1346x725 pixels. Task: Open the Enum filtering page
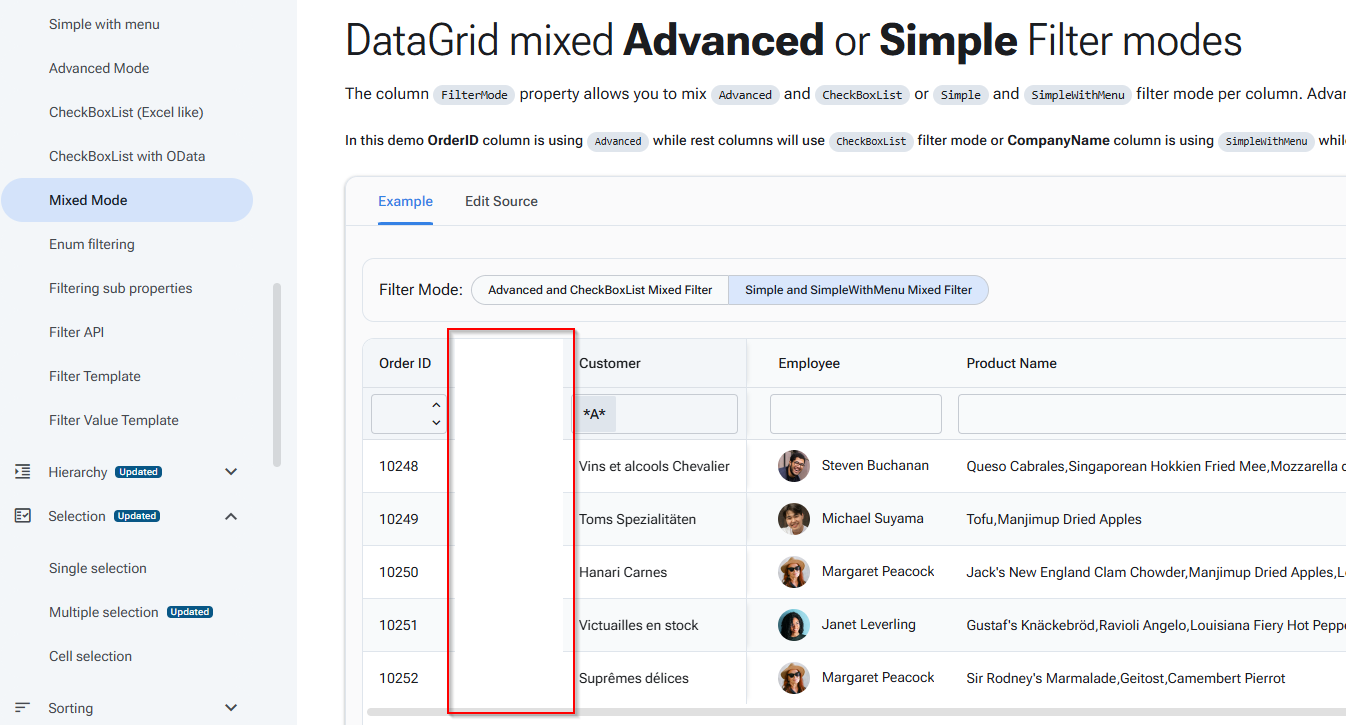[x=92, y=244]
